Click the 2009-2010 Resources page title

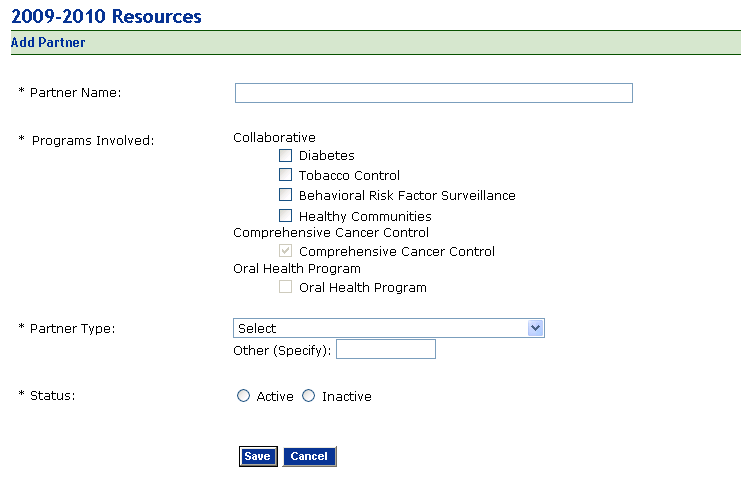pyautogui.click(x=106, y=16)
